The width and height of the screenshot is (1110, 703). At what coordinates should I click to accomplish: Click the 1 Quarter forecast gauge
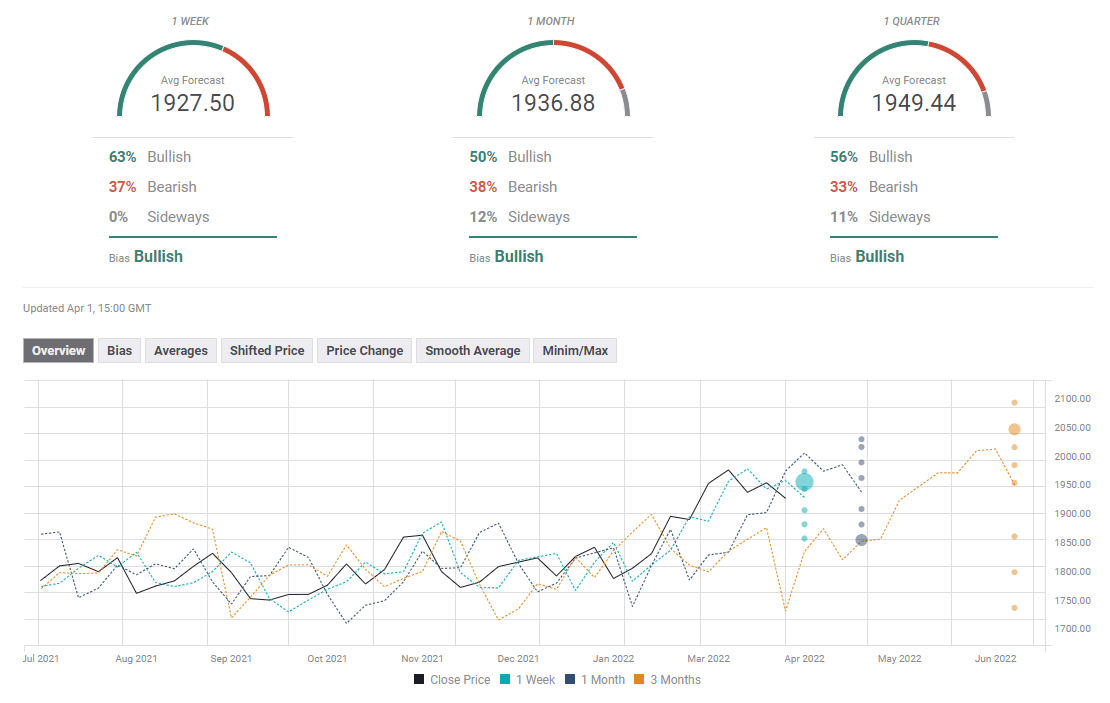click(x=914, y=80)
